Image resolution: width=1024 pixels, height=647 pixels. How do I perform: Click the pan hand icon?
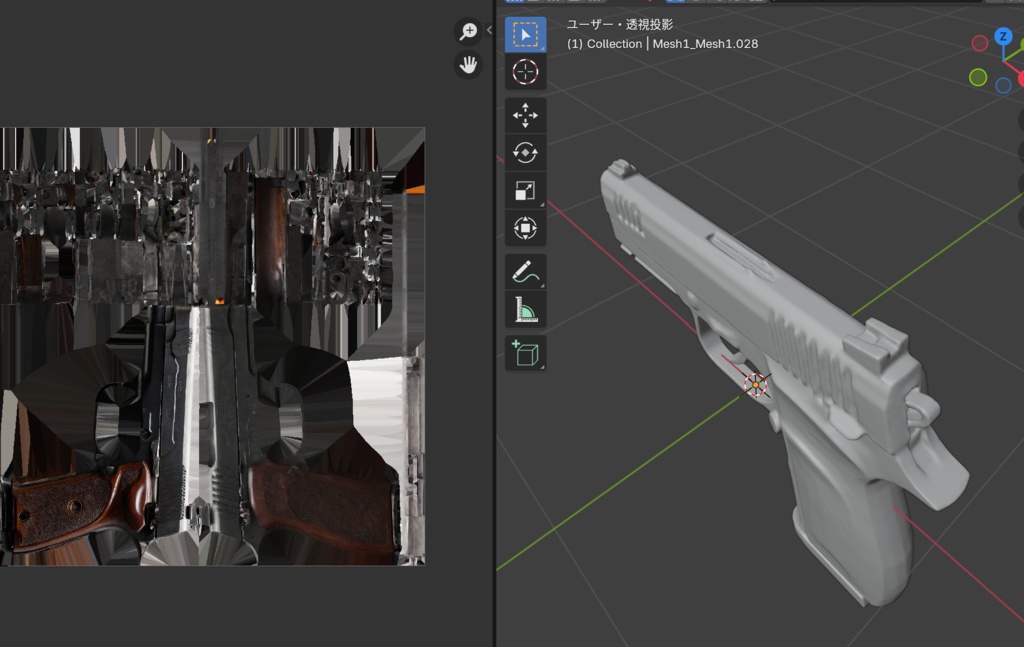pyautogui.click(x=468, y=66)
